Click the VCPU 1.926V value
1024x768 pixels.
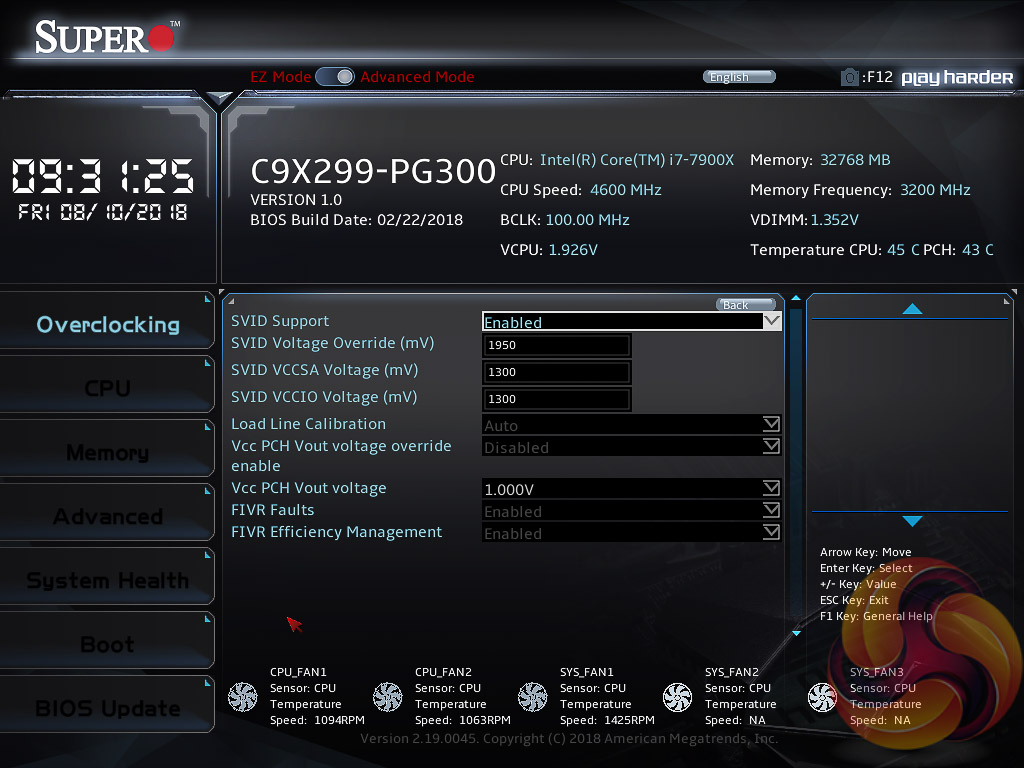click(573, 249)
